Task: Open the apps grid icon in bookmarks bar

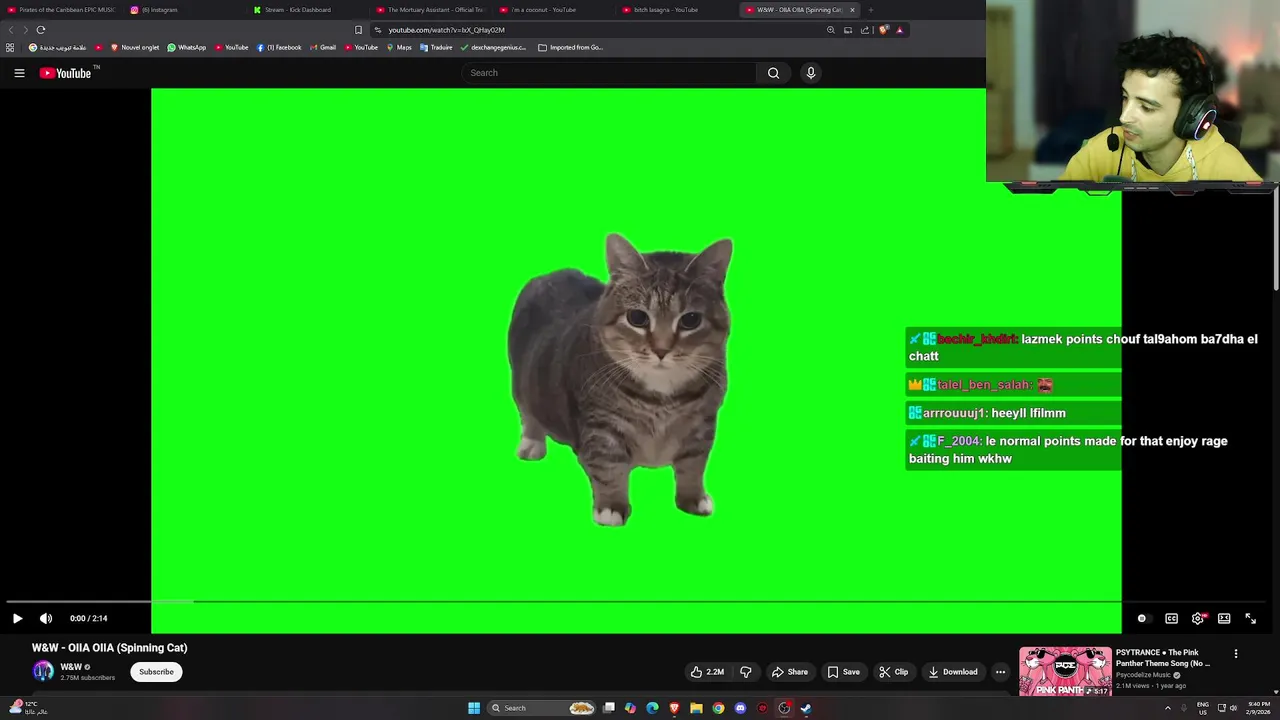Action: click(x=10, y=47)
